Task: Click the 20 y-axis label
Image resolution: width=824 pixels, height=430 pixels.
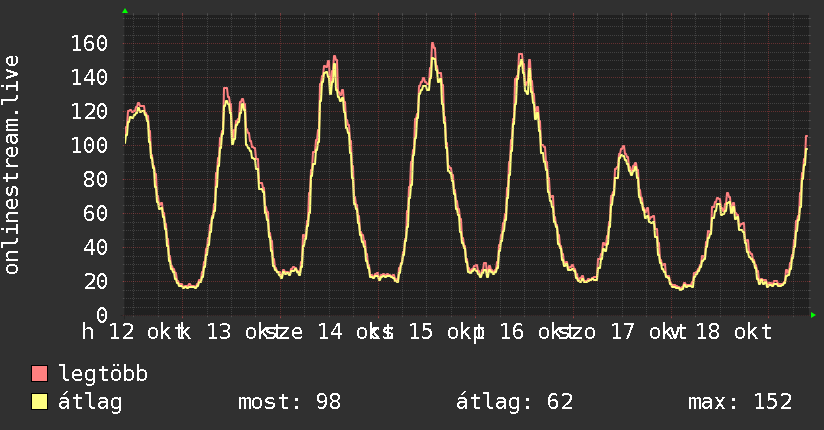Action: pos(96,281)
